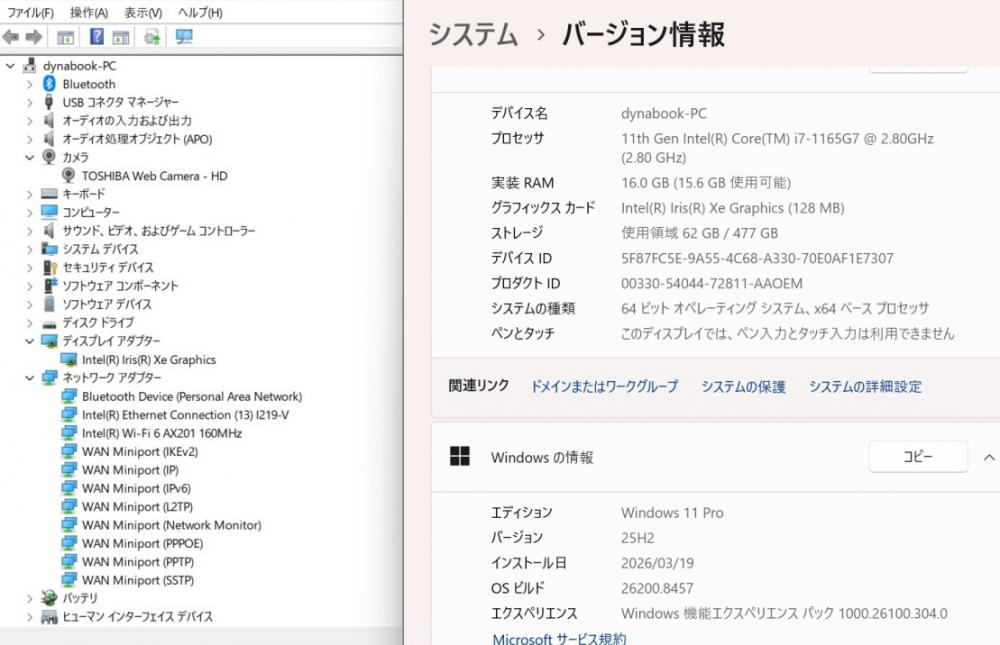Select WAN Miniport (L2TP)
The image size is (1000, 645).
click(x=137, y=507)
